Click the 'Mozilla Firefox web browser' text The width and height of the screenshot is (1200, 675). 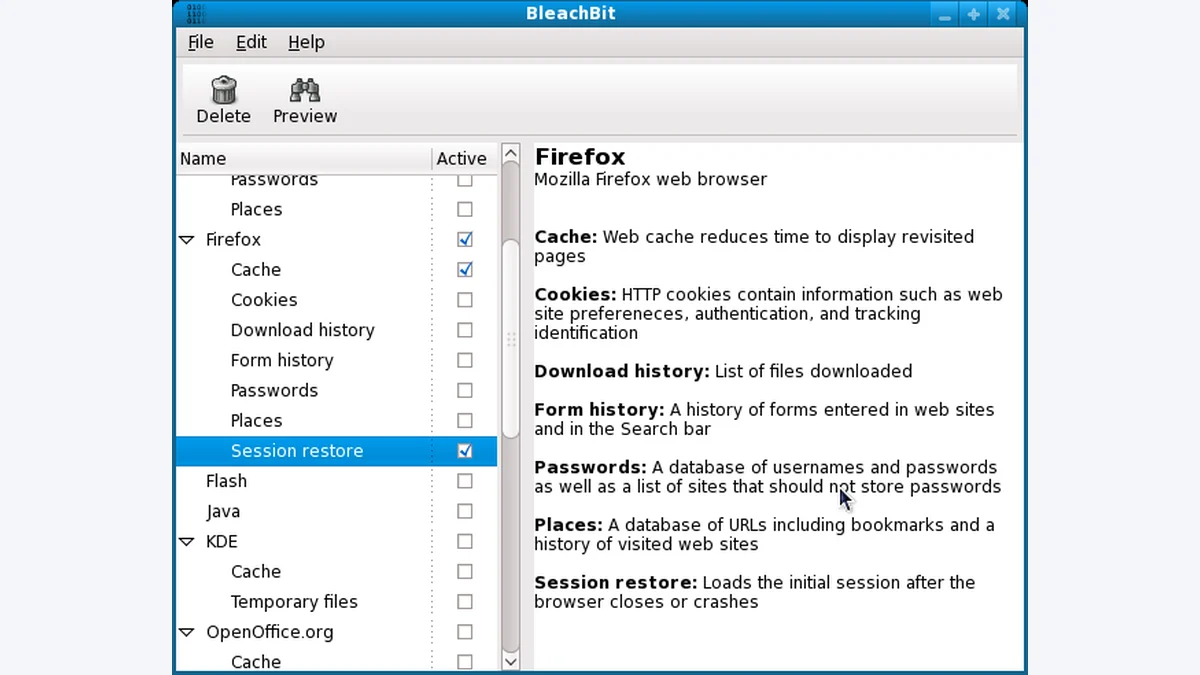coord(650,180)
